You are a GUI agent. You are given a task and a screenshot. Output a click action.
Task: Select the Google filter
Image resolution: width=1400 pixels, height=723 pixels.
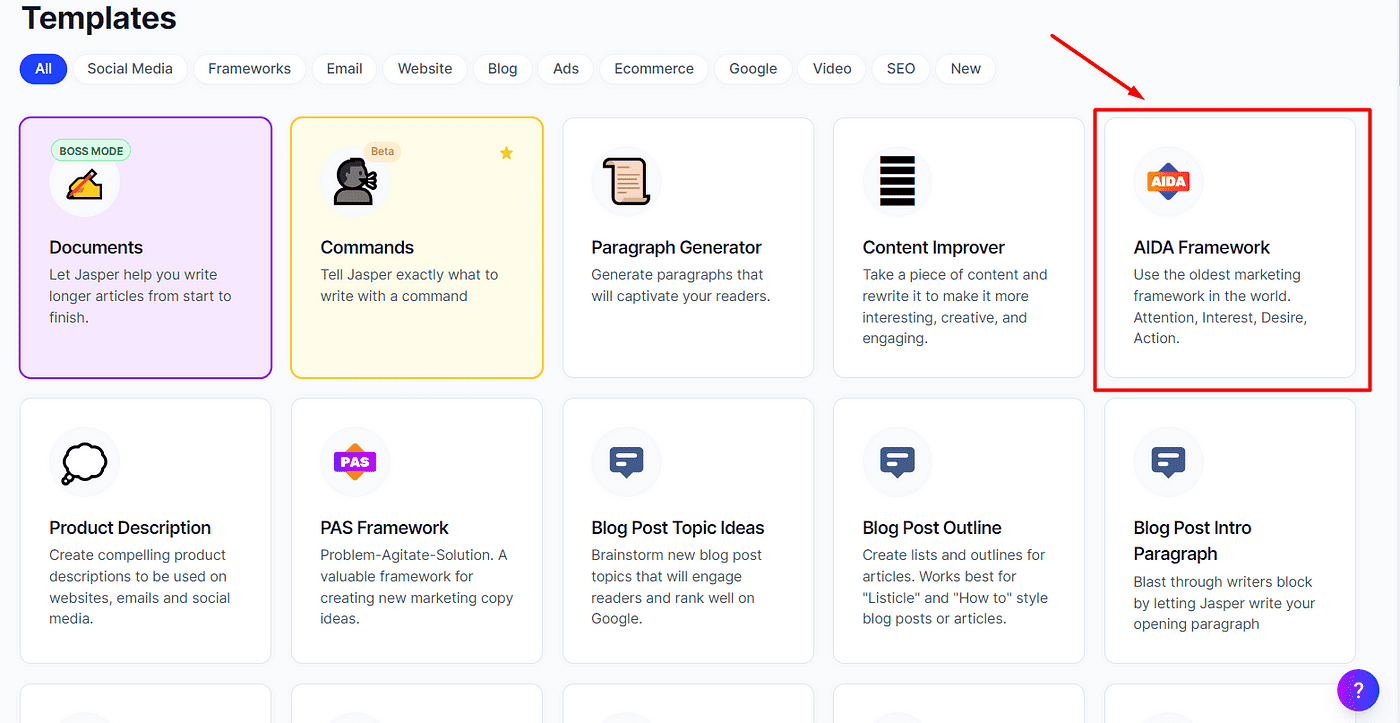point(753,69)
